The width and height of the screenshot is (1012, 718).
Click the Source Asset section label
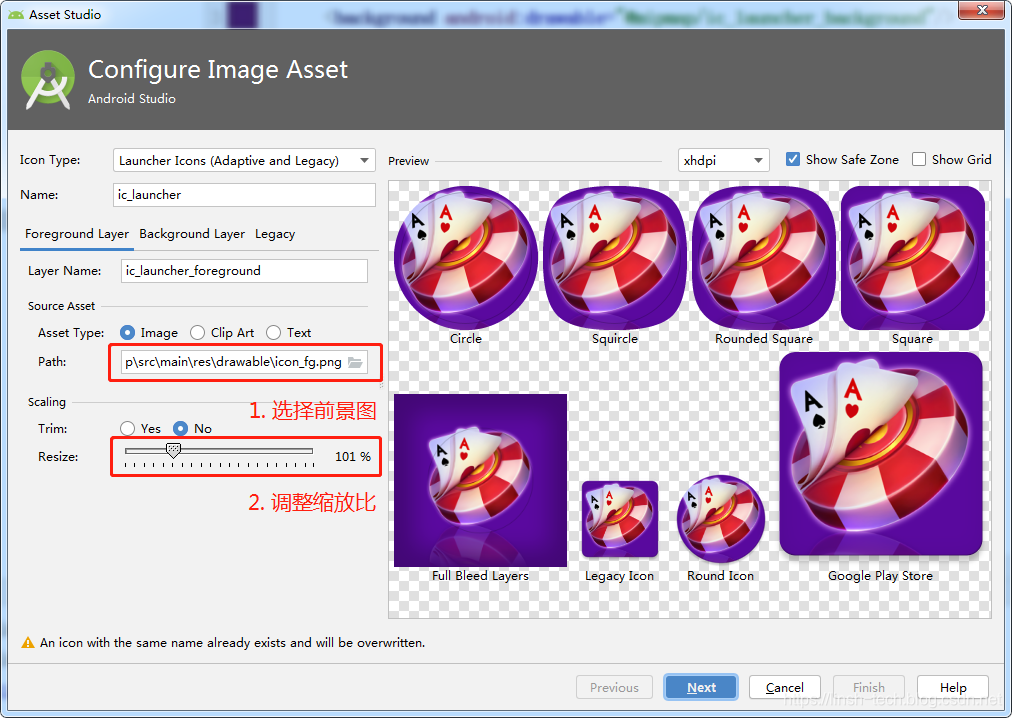pyautogui.click(x=61, y=306)
